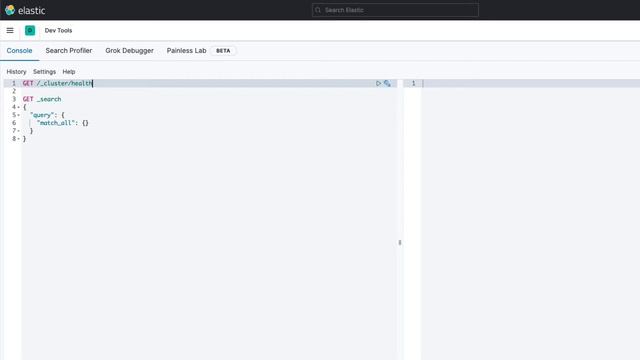This screenshot has width=640, height=360.
Task: Click the "query": { line
Action: [x=47, y=115]
